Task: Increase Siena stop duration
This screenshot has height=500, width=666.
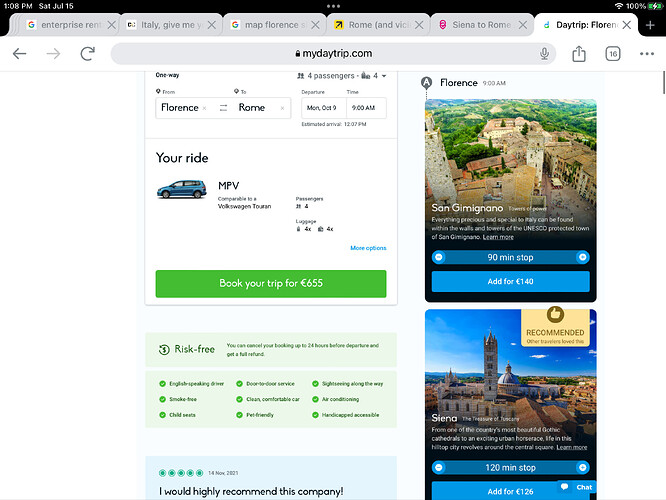Action: [x=583, y=467]
